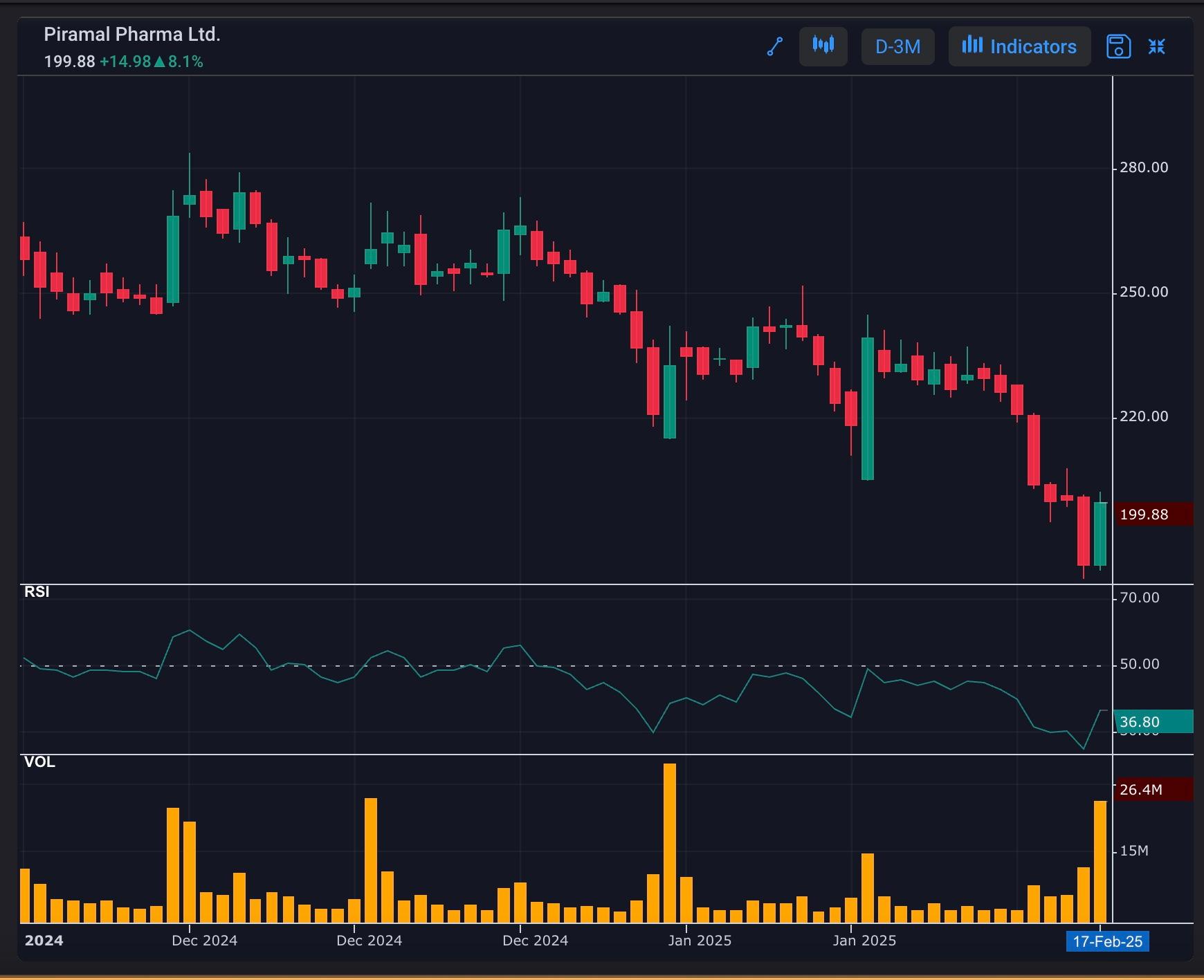Save the chart using the floppy disk icon

(1118, 46)
